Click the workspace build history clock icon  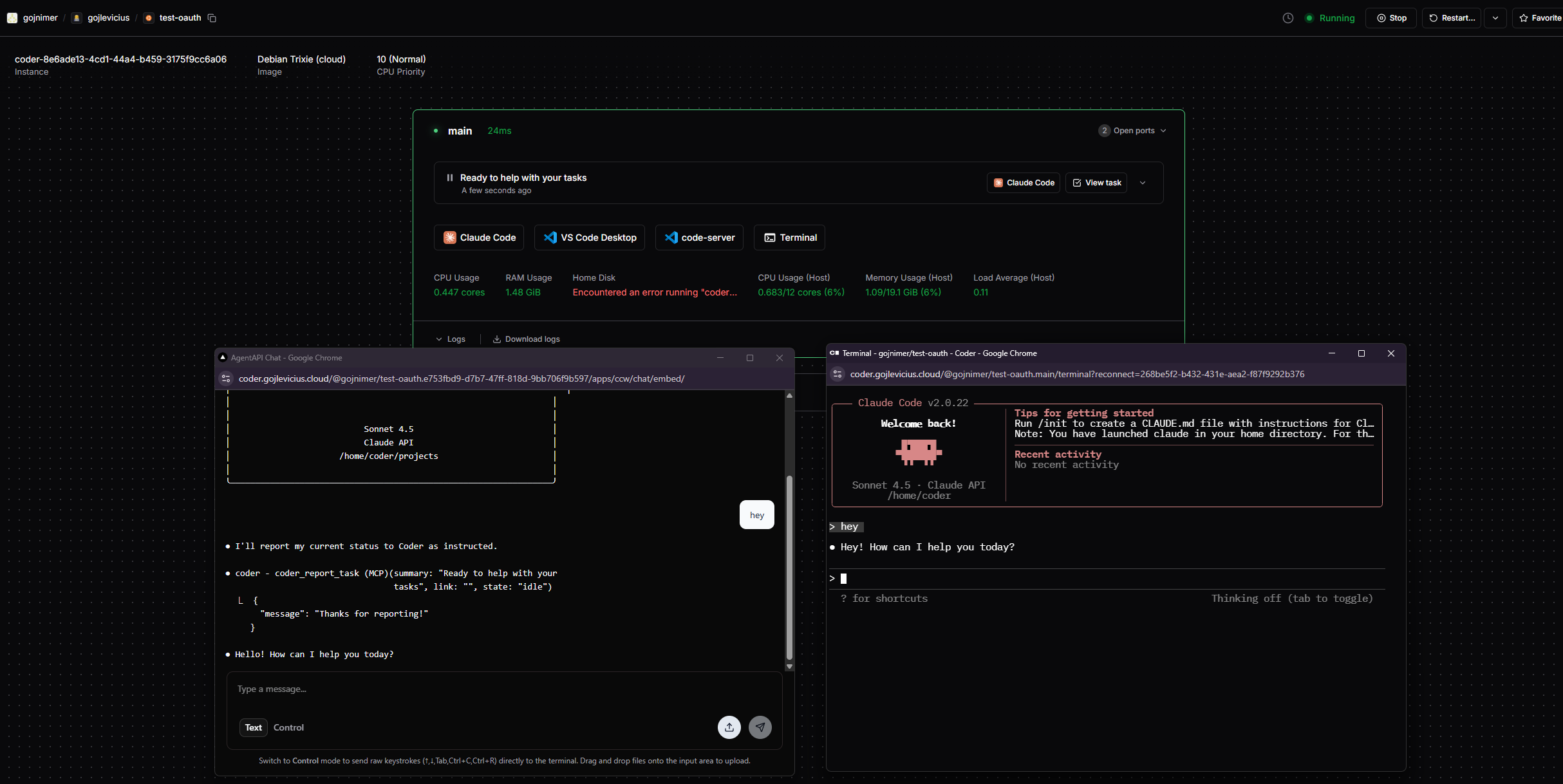pos(1287,18)
